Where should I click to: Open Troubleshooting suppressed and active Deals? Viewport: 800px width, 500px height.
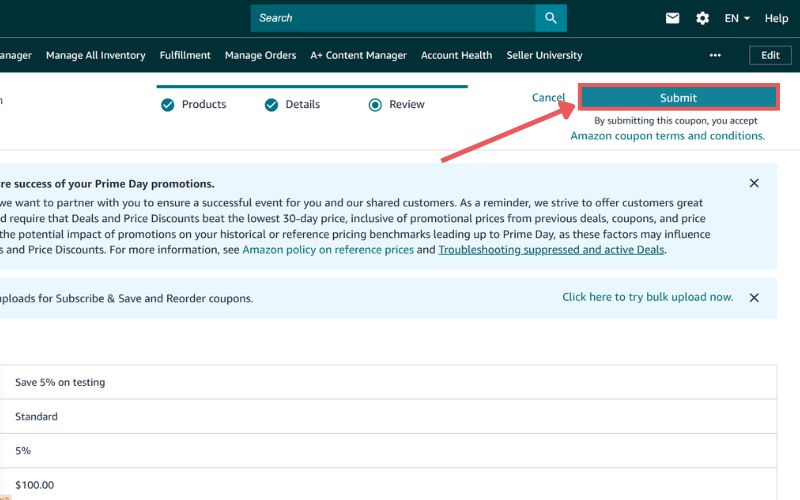(551, 250)
